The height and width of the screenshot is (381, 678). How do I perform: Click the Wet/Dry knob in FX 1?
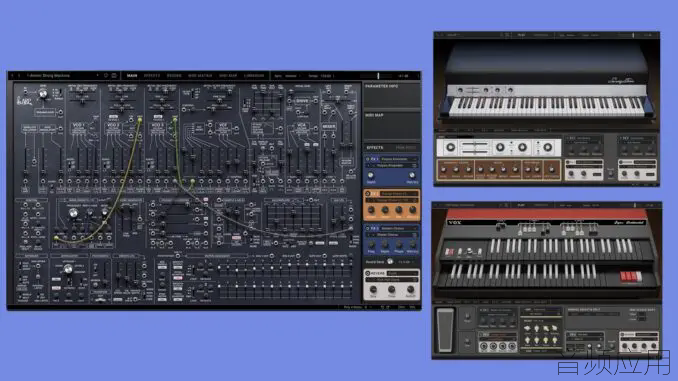(x=412, y=176)
